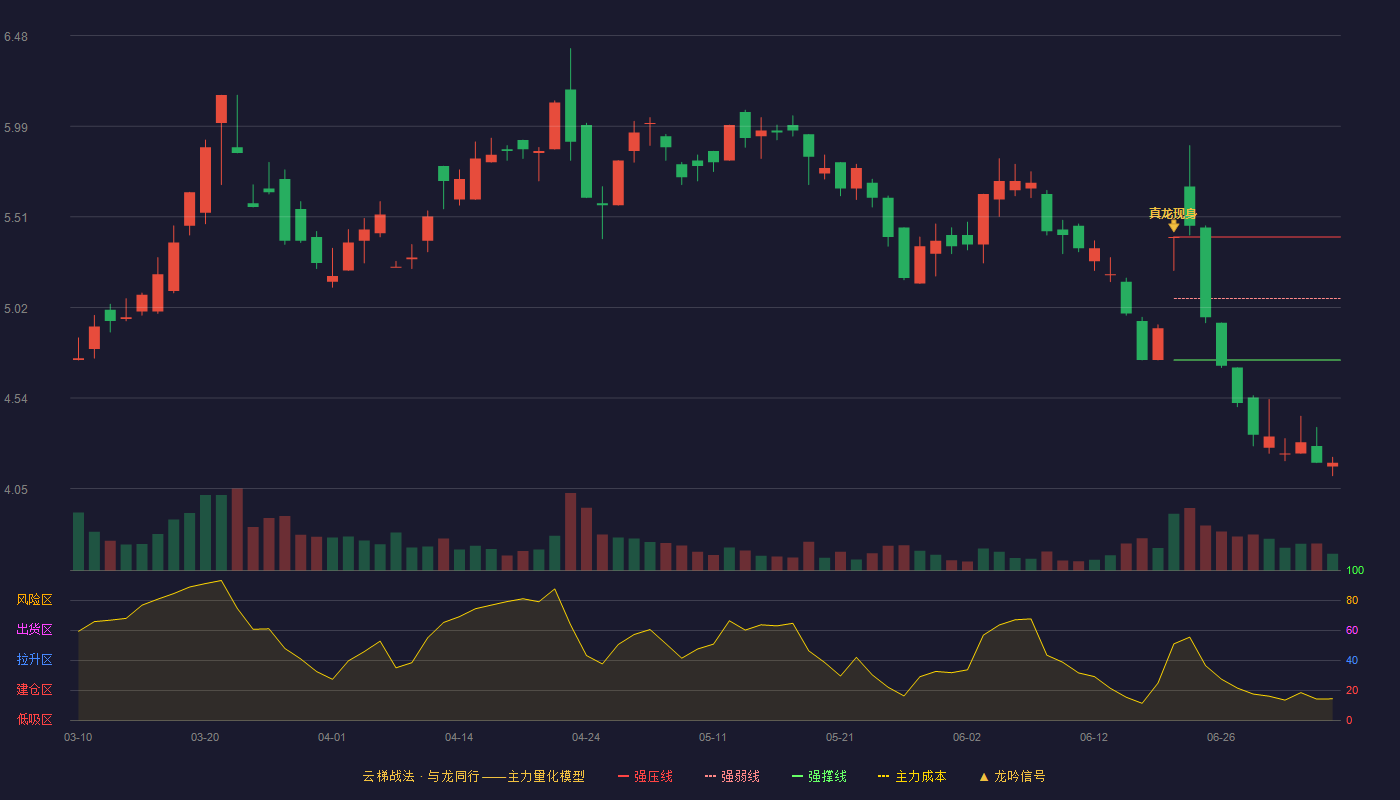This screenshot has width=1400, height=800.
Task: Click the 拉升区 zone label
Action: pos(34,660)
